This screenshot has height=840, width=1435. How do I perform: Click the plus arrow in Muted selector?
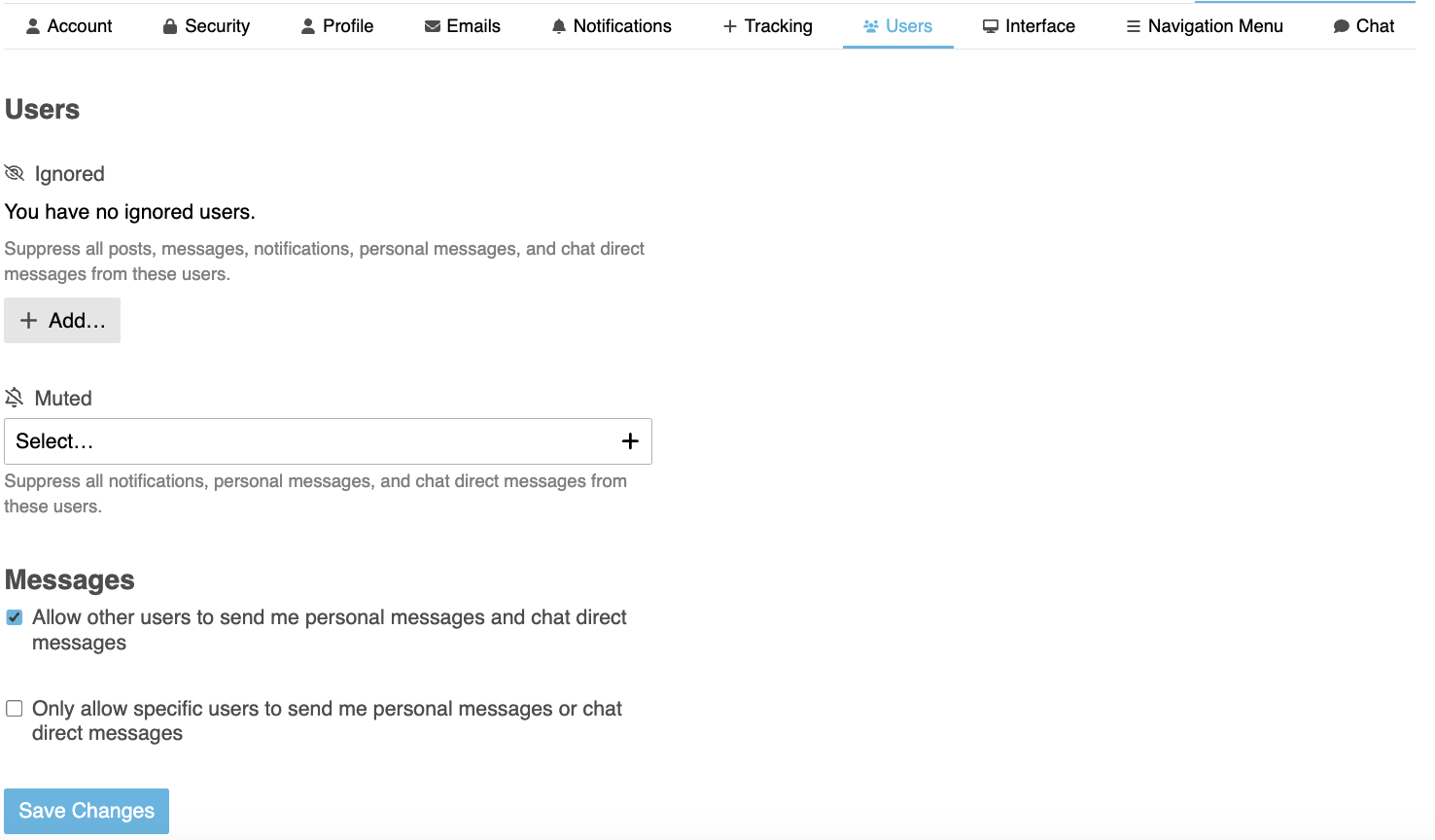(x=630, y=441)
